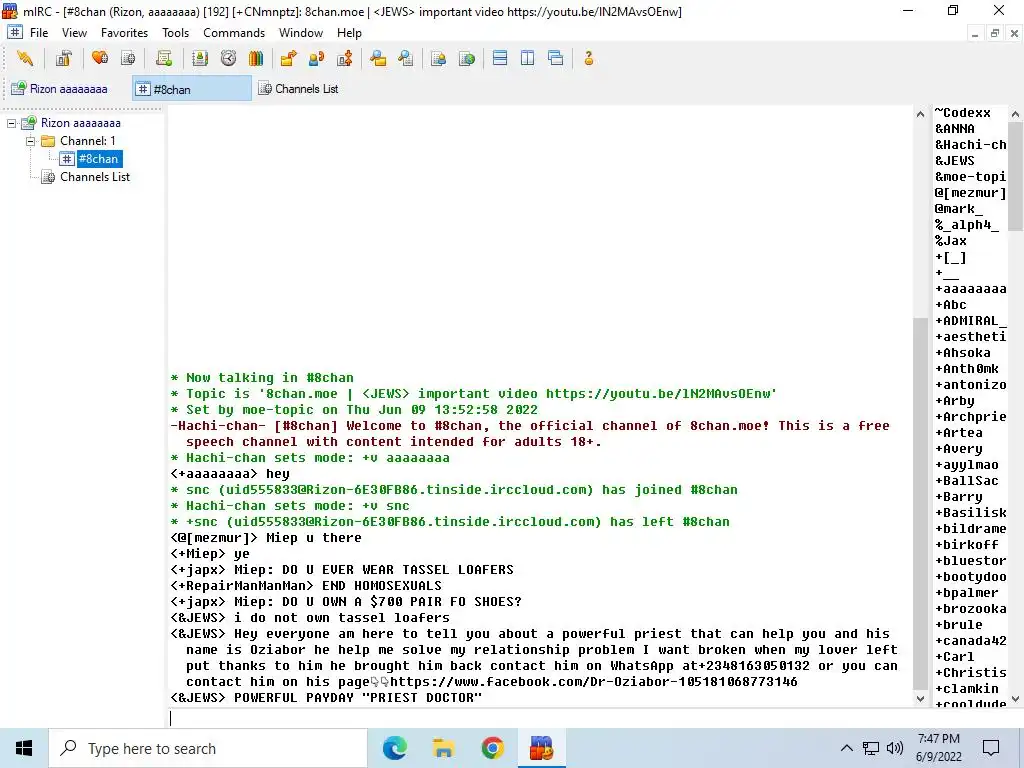Open the Colors toolbar icon
Viewport: 1024px width, 768px height.
(x=256, y=59)
